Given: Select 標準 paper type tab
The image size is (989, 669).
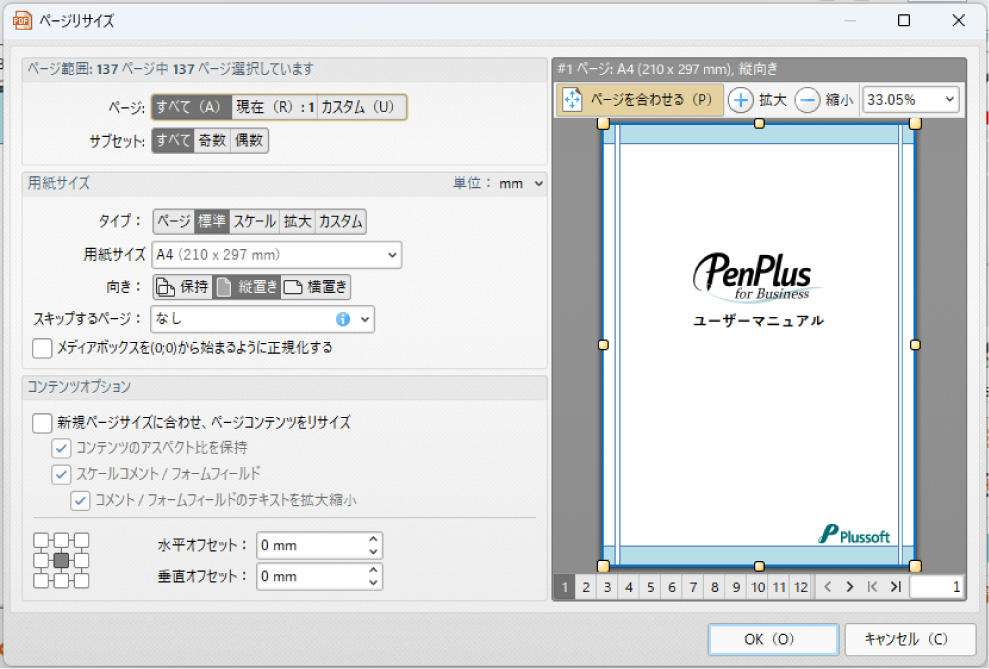Looking at the screenshot, I should click(x=212, y=221).
